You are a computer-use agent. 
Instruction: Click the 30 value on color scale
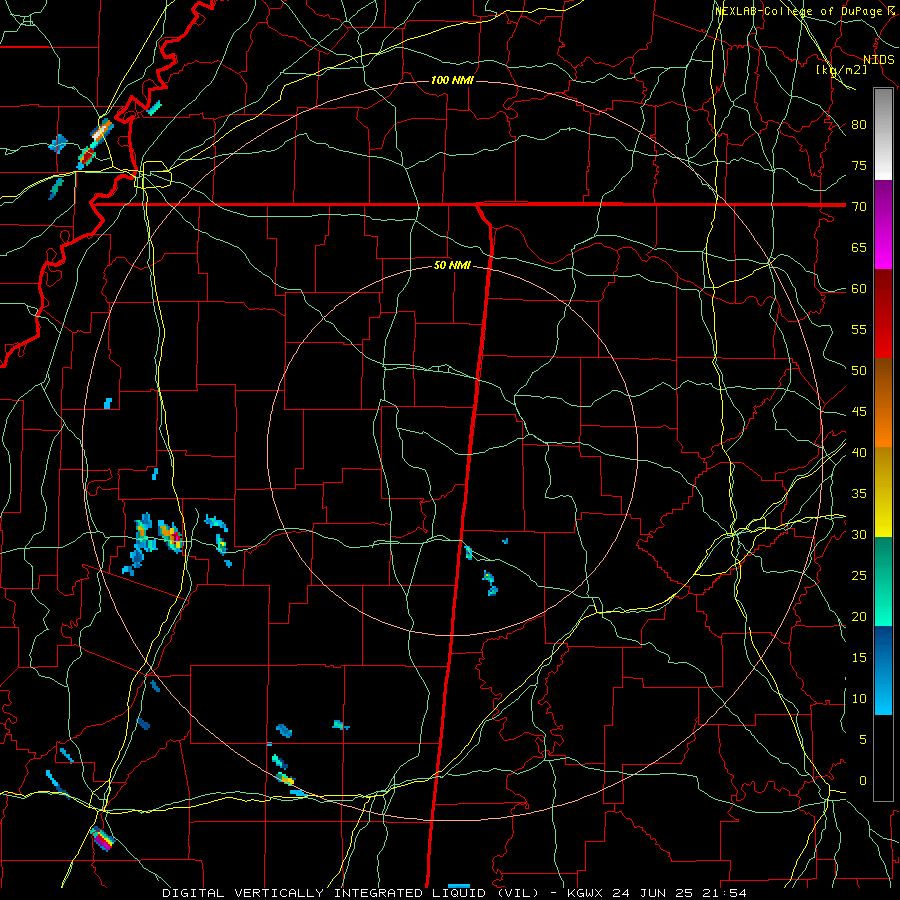click(x=859, y=534)
